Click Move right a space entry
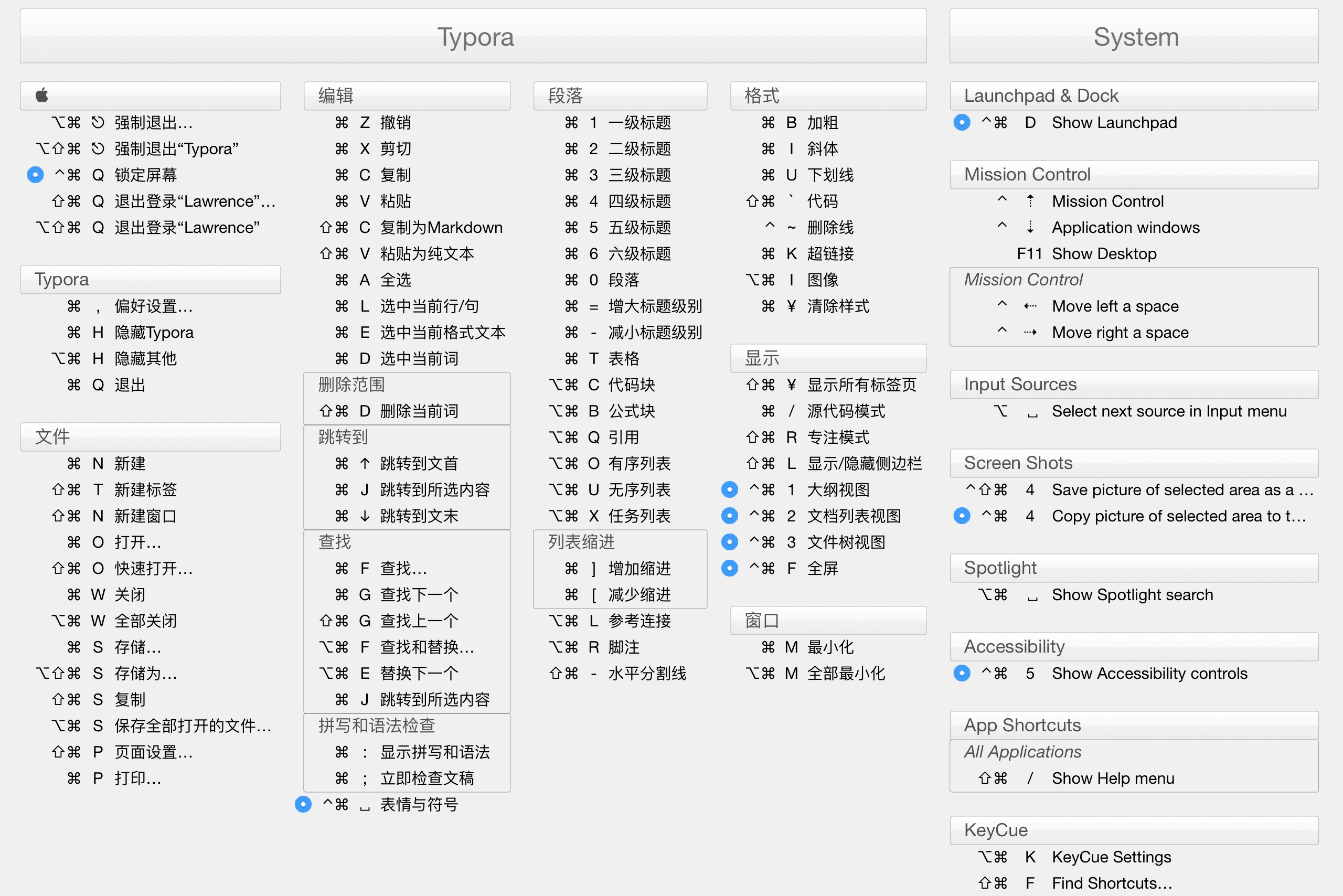Image resolution: width=1343 pixels, height=896 pixels. 1092,333
